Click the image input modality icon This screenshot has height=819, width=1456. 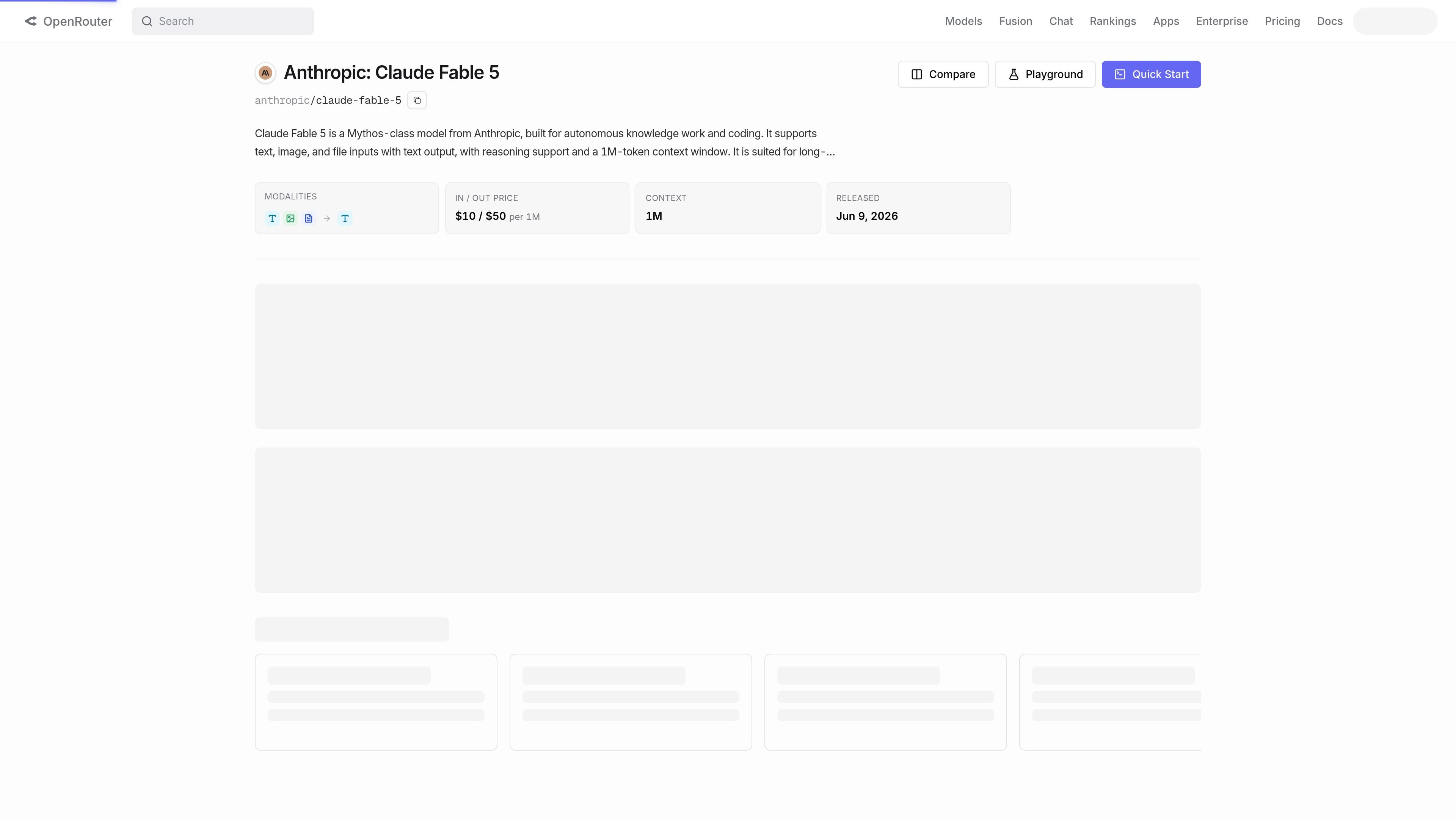(290, 219)
